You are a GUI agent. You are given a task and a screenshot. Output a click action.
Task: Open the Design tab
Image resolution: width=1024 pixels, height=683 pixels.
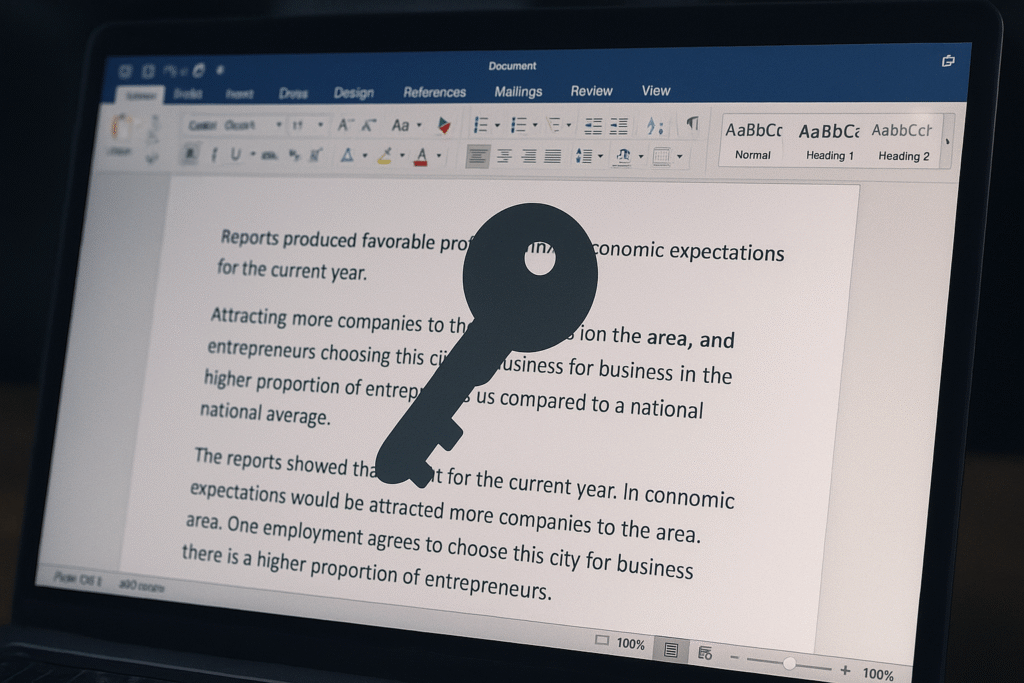(353, 93)
